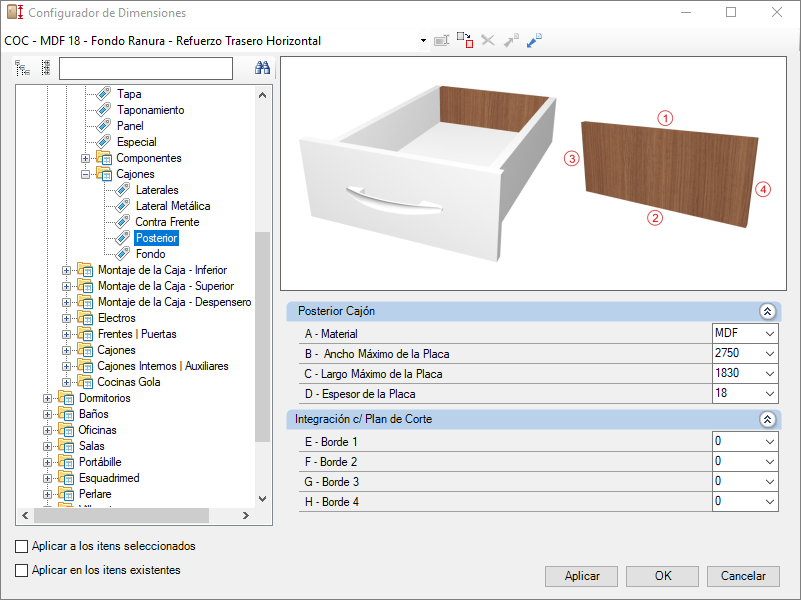Image resolution: width=801 pixels, height=600 pixels.
Task: Select Fondo item in the tree
Action: click(150, 254)
